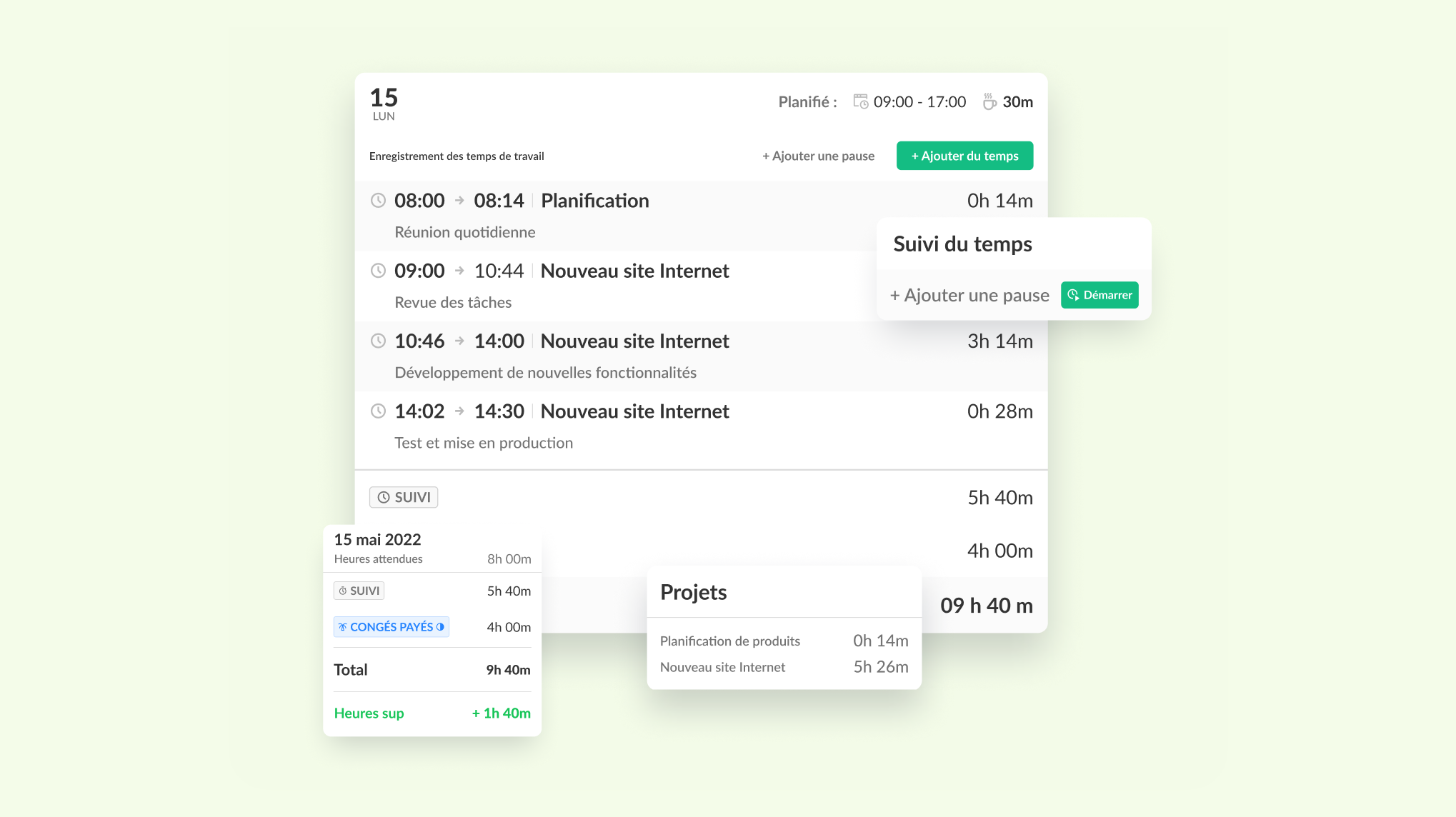The width and height of the screenshot is (1456, 817).
Task: Click the clock icon next to 09:00 entry
Action: tap(377, 270)
